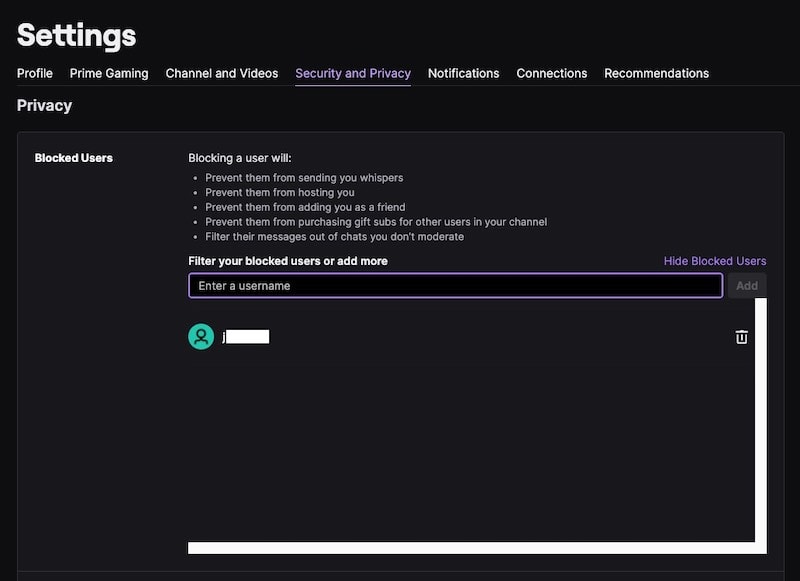800x581 pixels.
Task: Select the Security and Privacy tab
Action: point(353,73)
